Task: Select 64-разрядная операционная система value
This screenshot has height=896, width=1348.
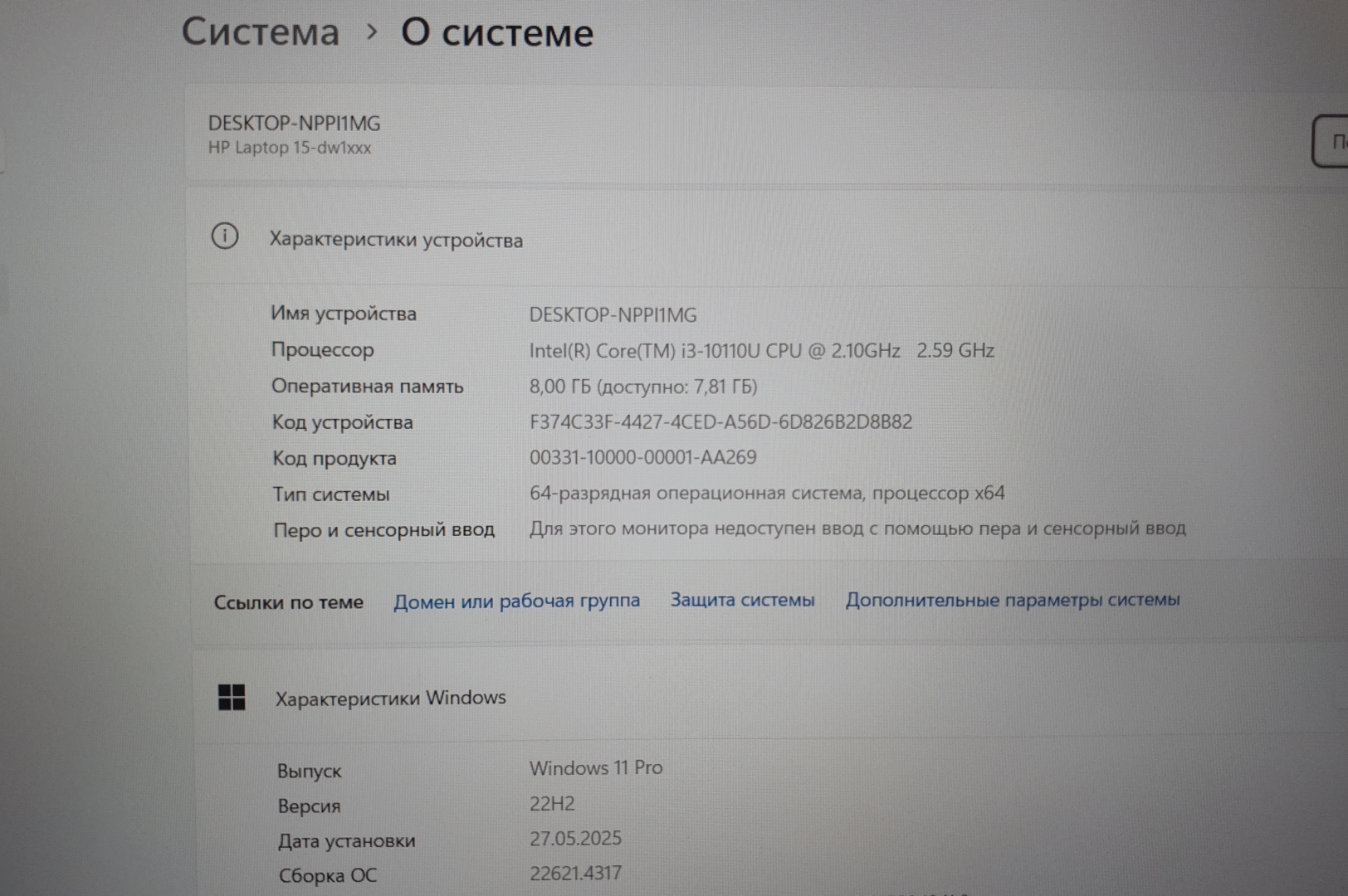Action: click(767, 493)
